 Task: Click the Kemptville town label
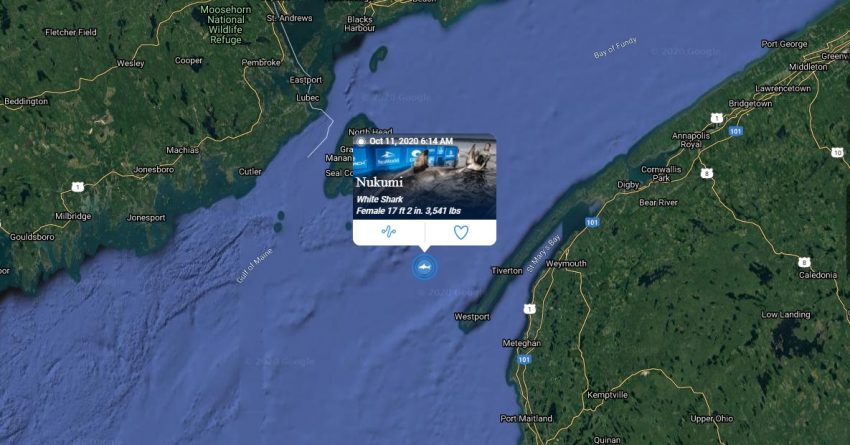pyautogui.click(x=607, y=395)
